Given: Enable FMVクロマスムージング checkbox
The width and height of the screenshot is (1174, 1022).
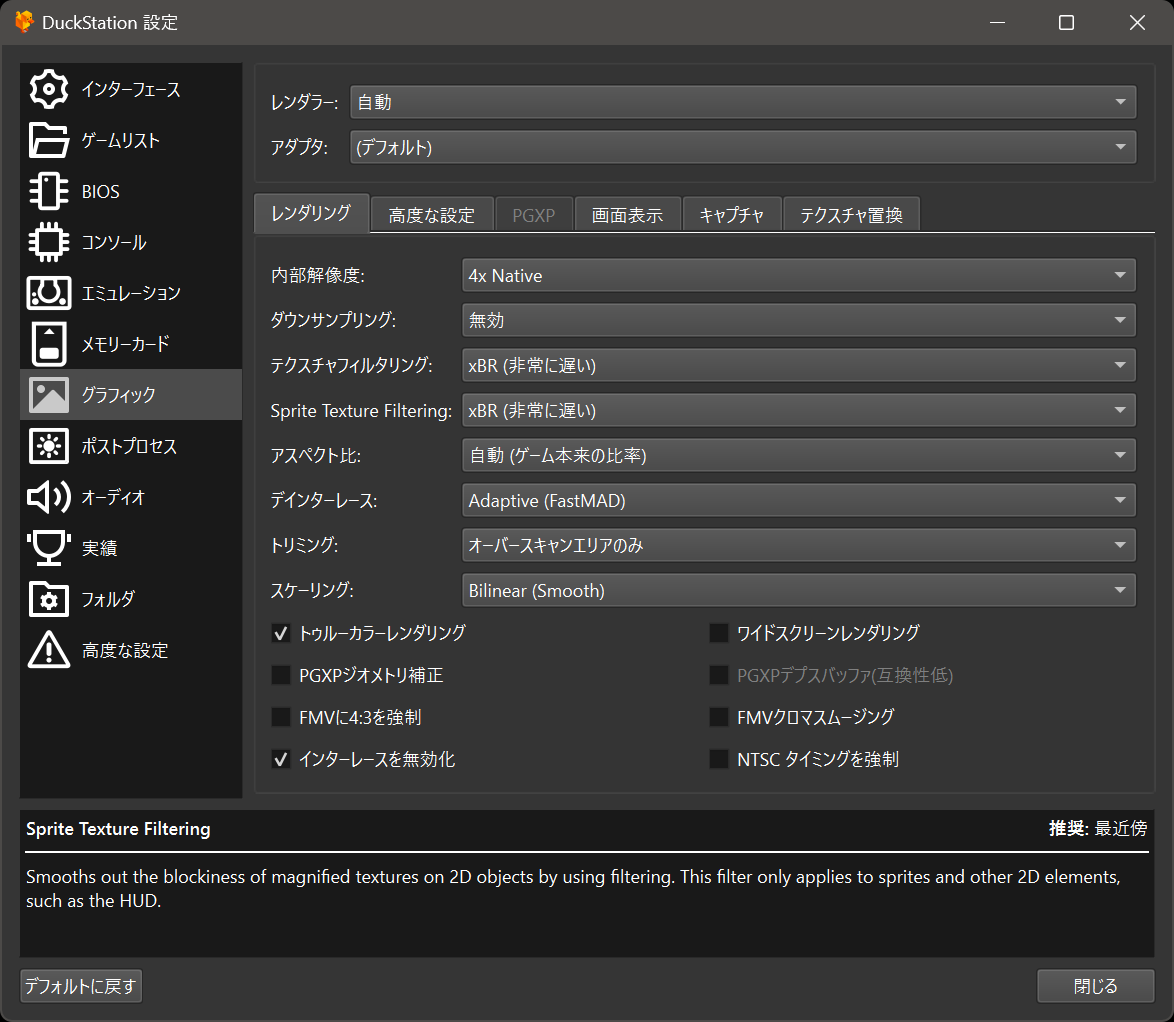Looking at the screenshot, I should (719, 717).
